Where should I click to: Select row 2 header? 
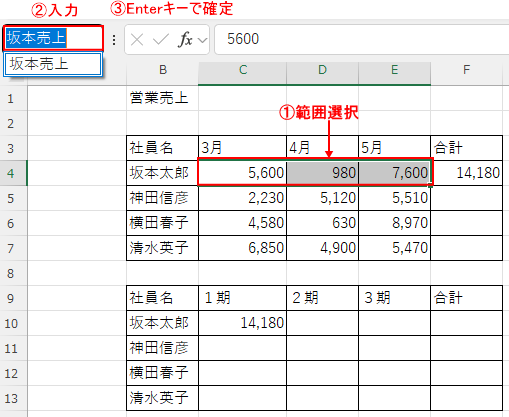[13, 123]
